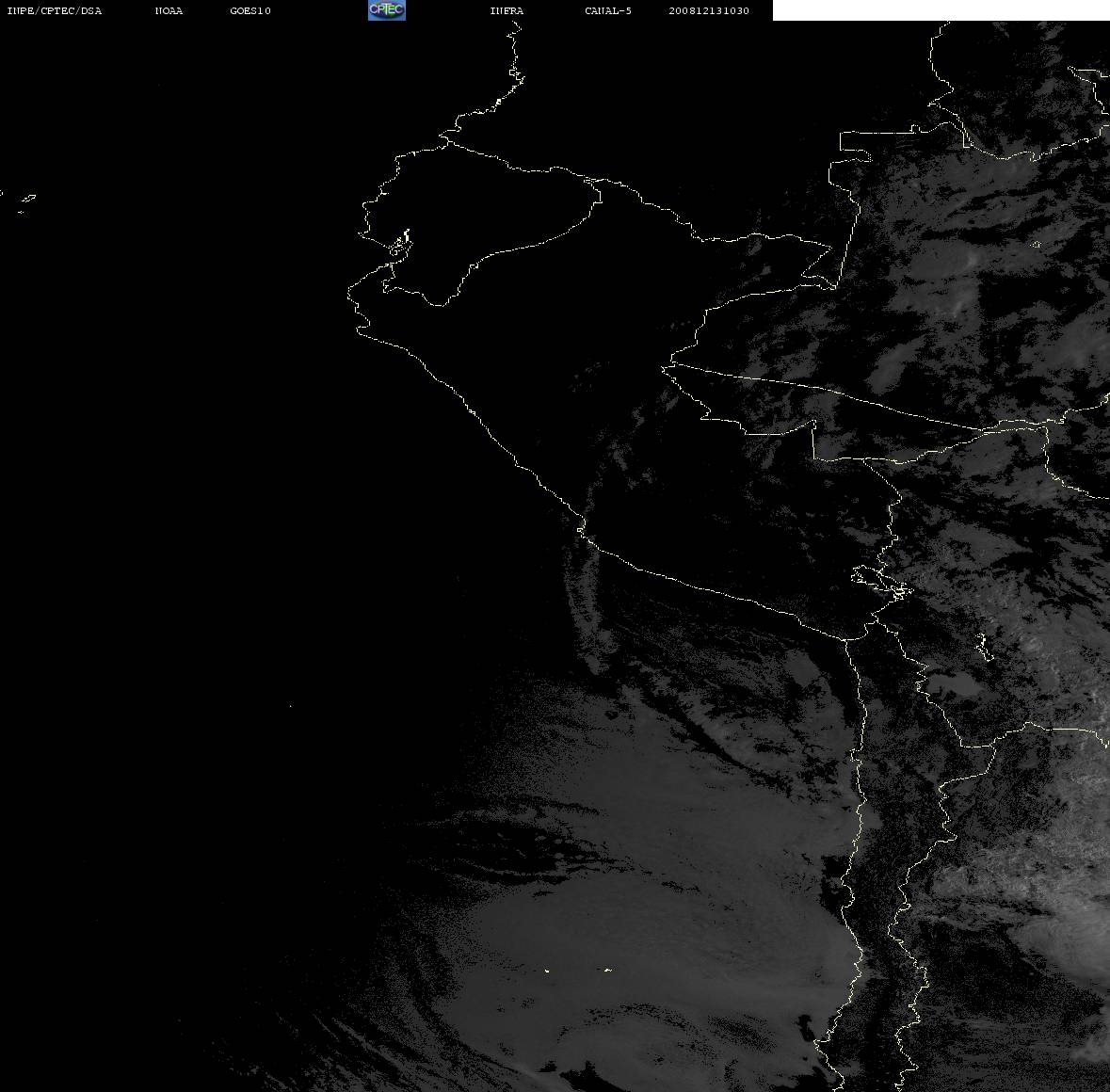The width and height of the screenshot is (1110, 1092).
Task: Select the GOES10 satellite label
Action: [249, 10]
